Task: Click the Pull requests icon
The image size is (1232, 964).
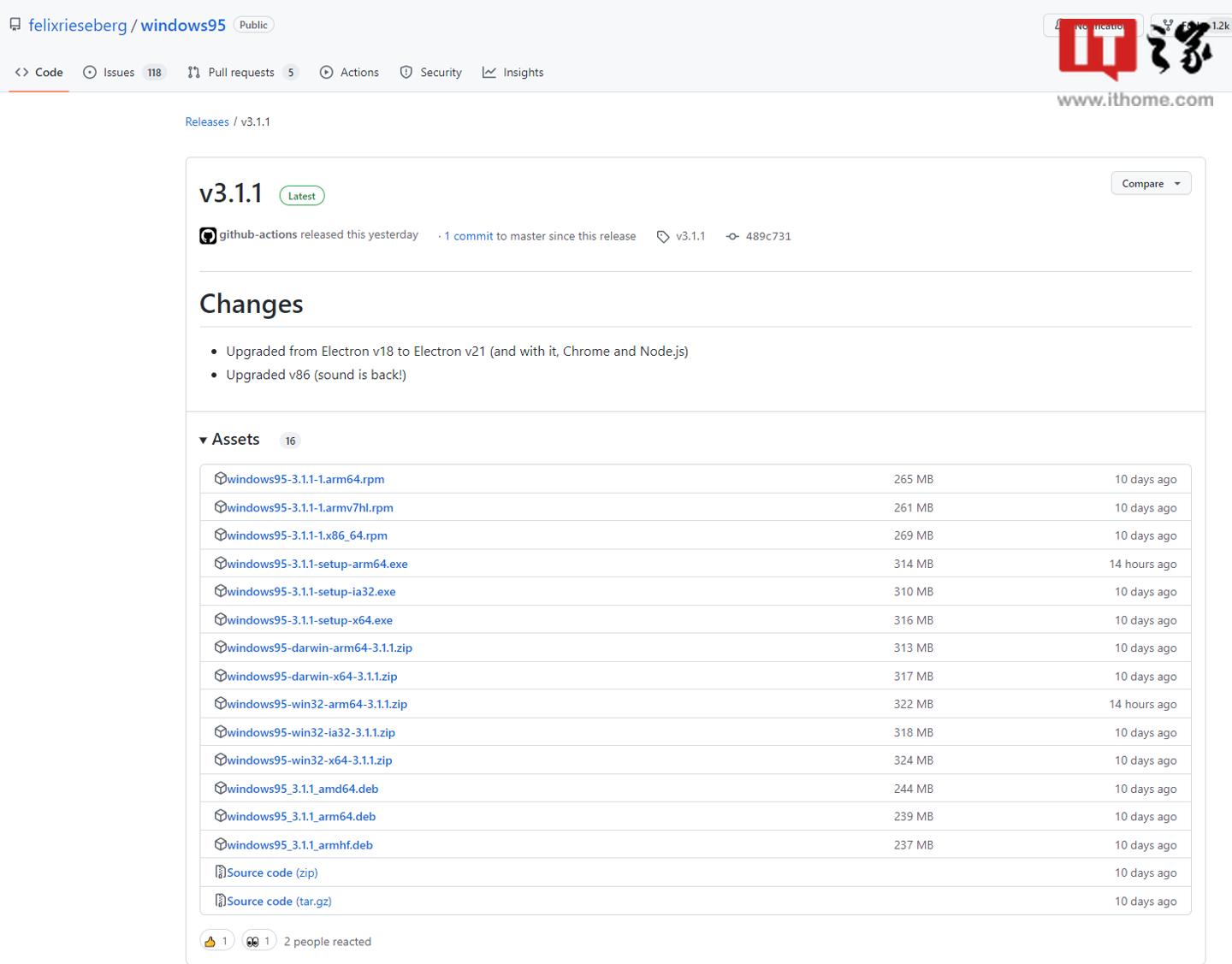Action: [193, 72]
